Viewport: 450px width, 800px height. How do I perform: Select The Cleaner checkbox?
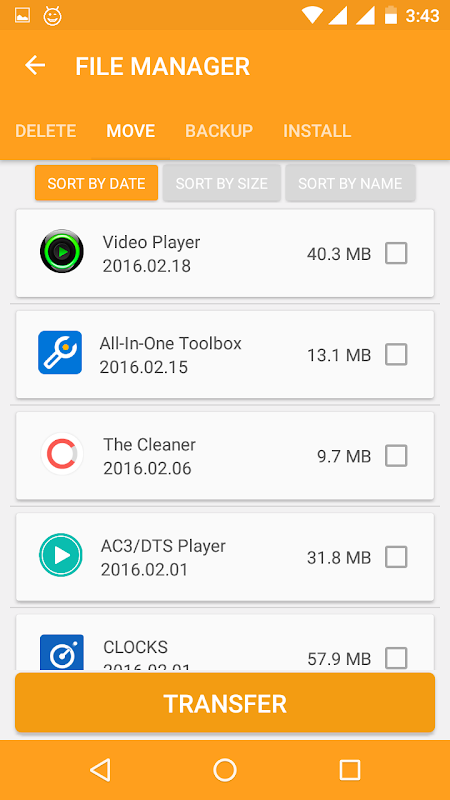click(x=396, y=456)
